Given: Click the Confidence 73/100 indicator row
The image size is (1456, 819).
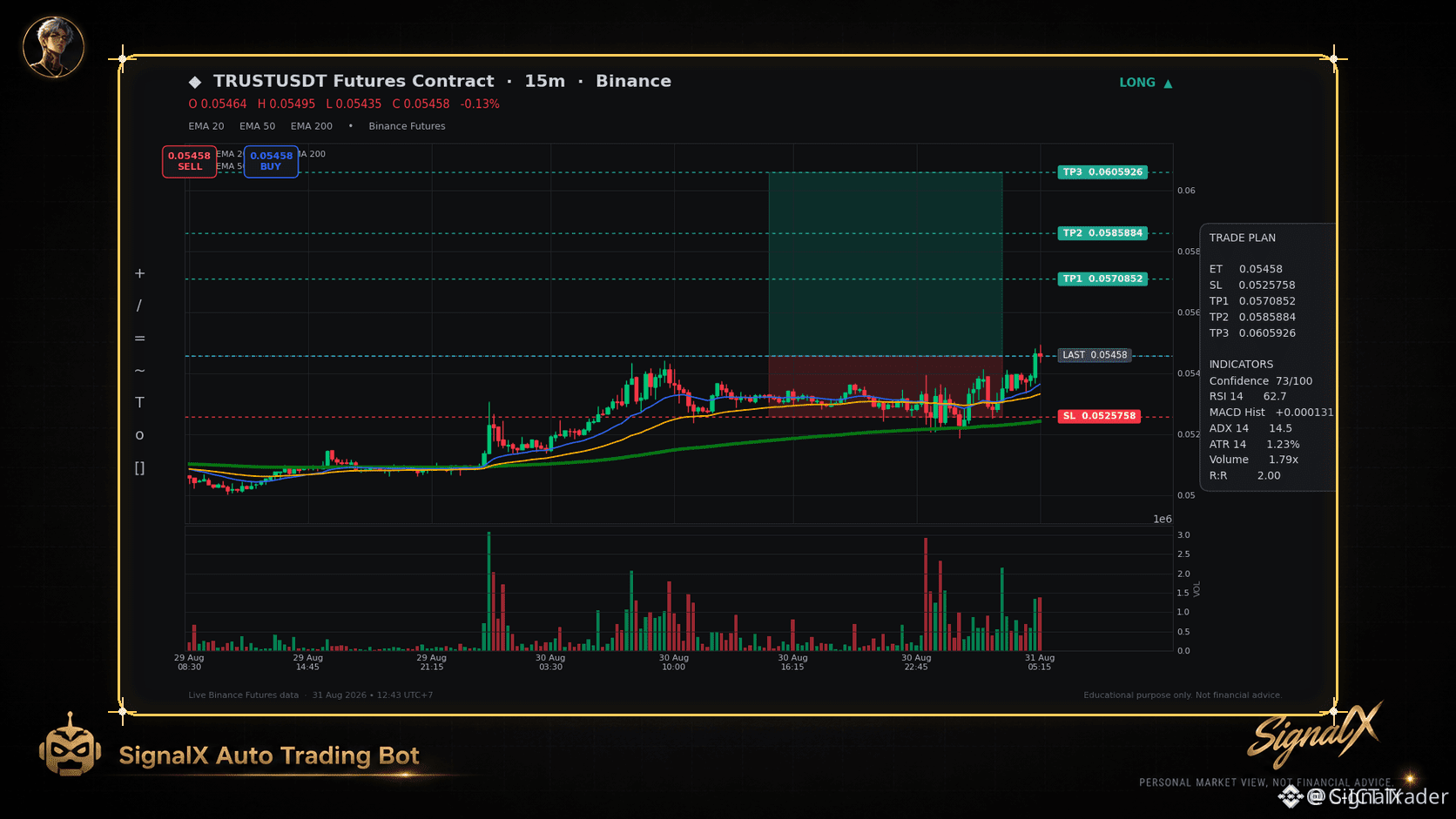Looking at the screenshot, I should point(1261,381).
